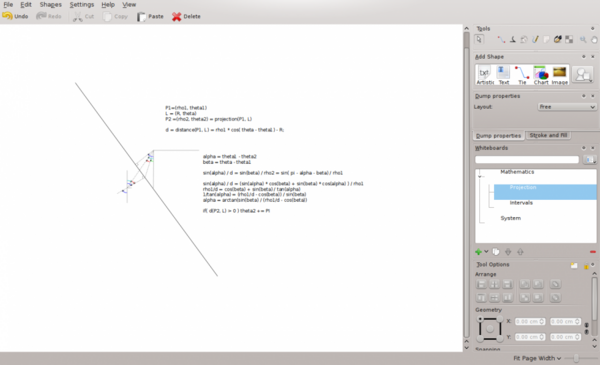
Task: Collapse the Mathematics tree node
Action: click(480, 176)
